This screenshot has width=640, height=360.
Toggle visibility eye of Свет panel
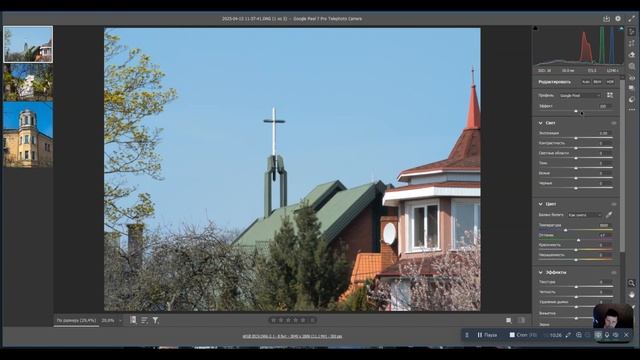(x=613, y=123)
